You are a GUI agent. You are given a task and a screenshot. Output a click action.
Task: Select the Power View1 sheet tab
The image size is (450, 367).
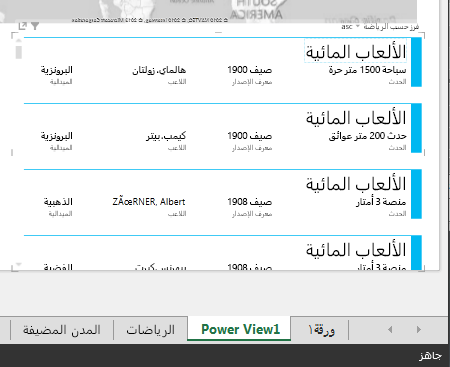click(x=240, y=329)
